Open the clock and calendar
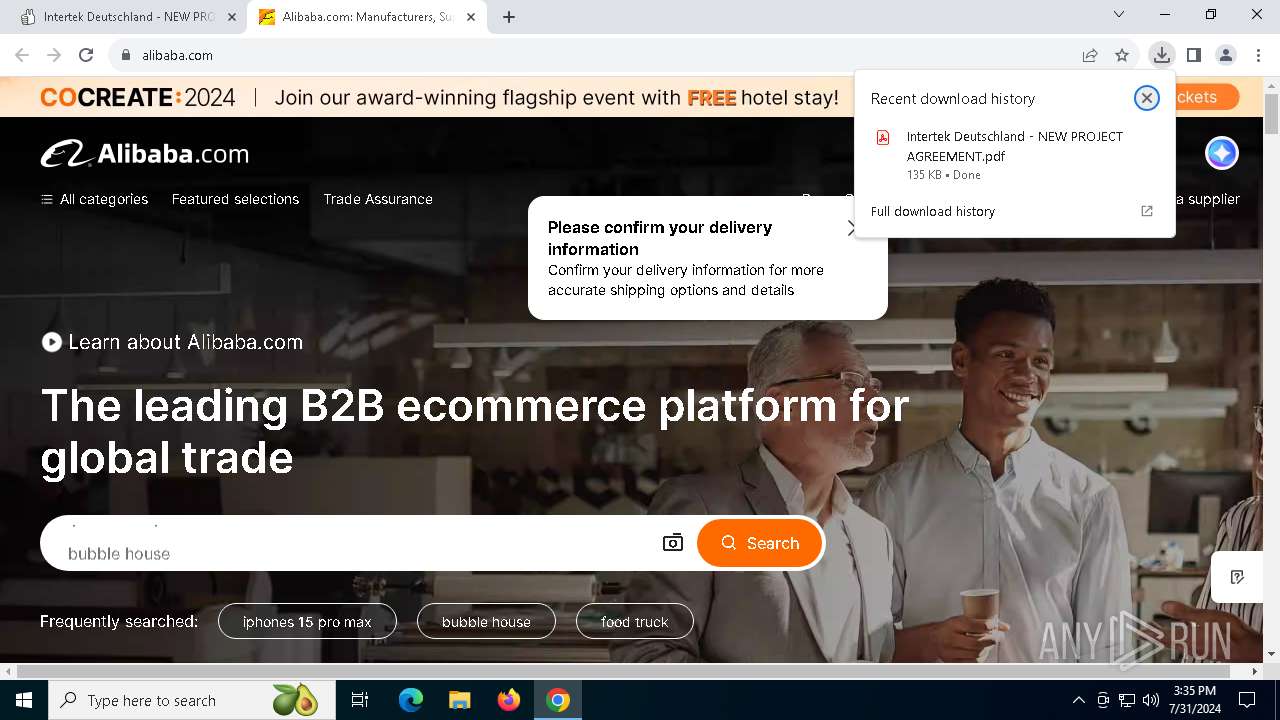 (x=1194, y=700)
